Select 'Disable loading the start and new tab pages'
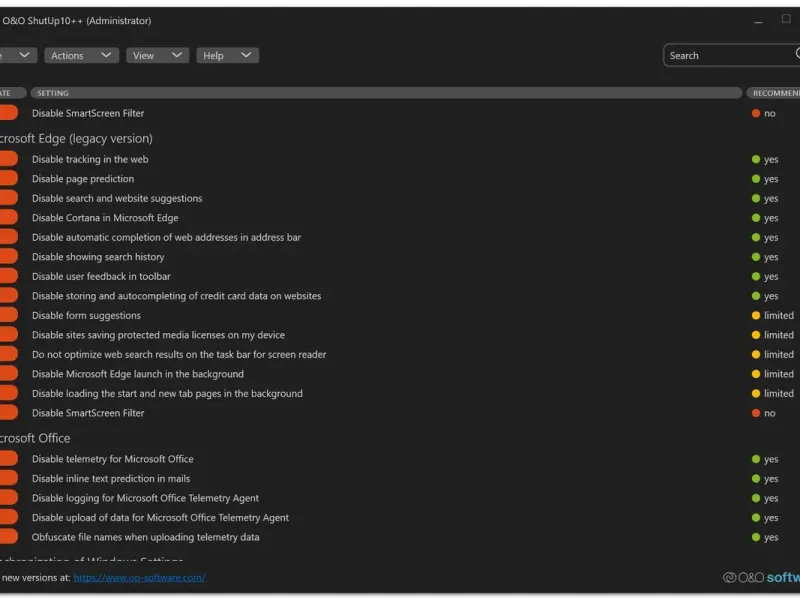800x600 pixels. tap(167, 393)
